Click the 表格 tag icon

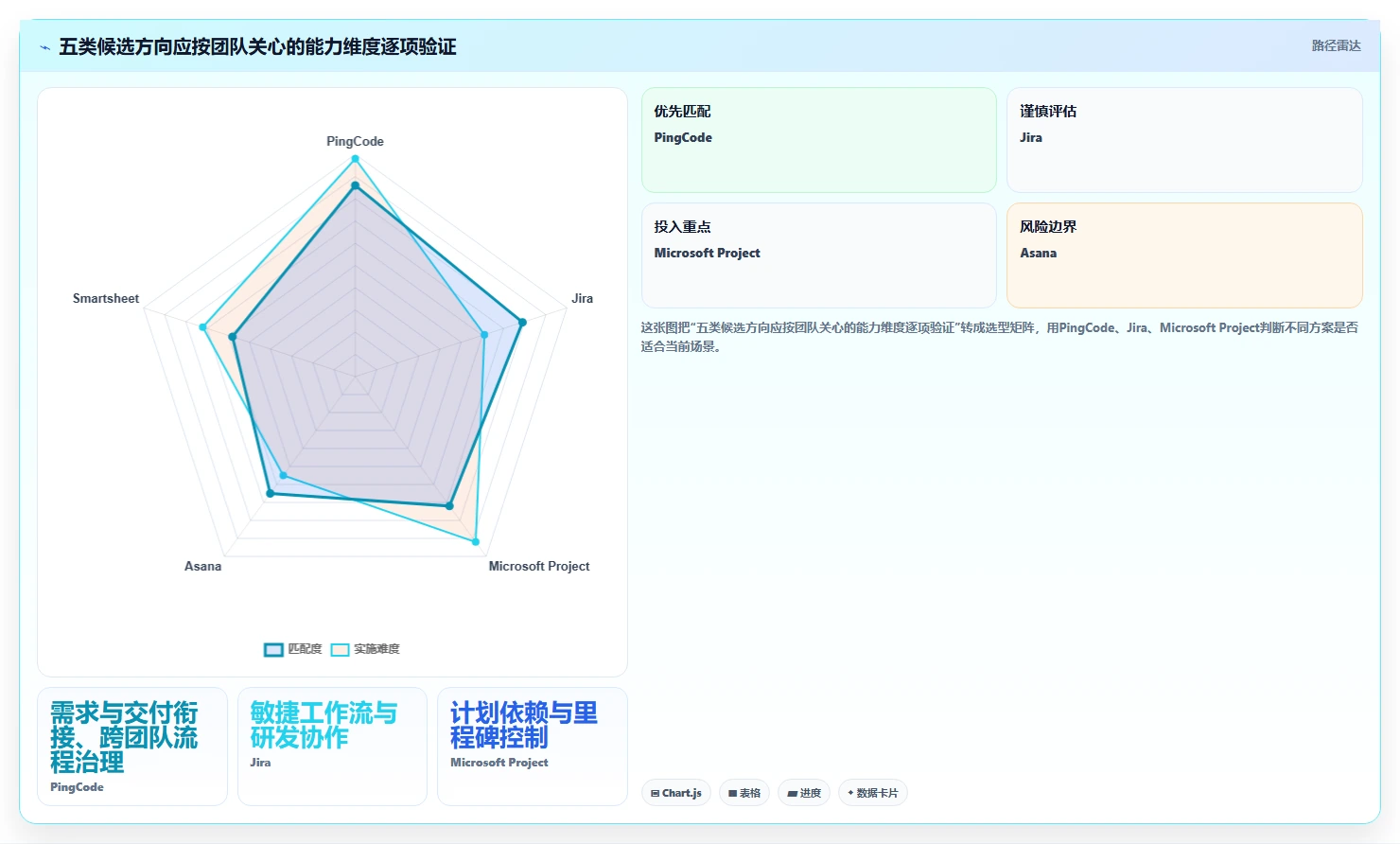[x=732, y=794]
